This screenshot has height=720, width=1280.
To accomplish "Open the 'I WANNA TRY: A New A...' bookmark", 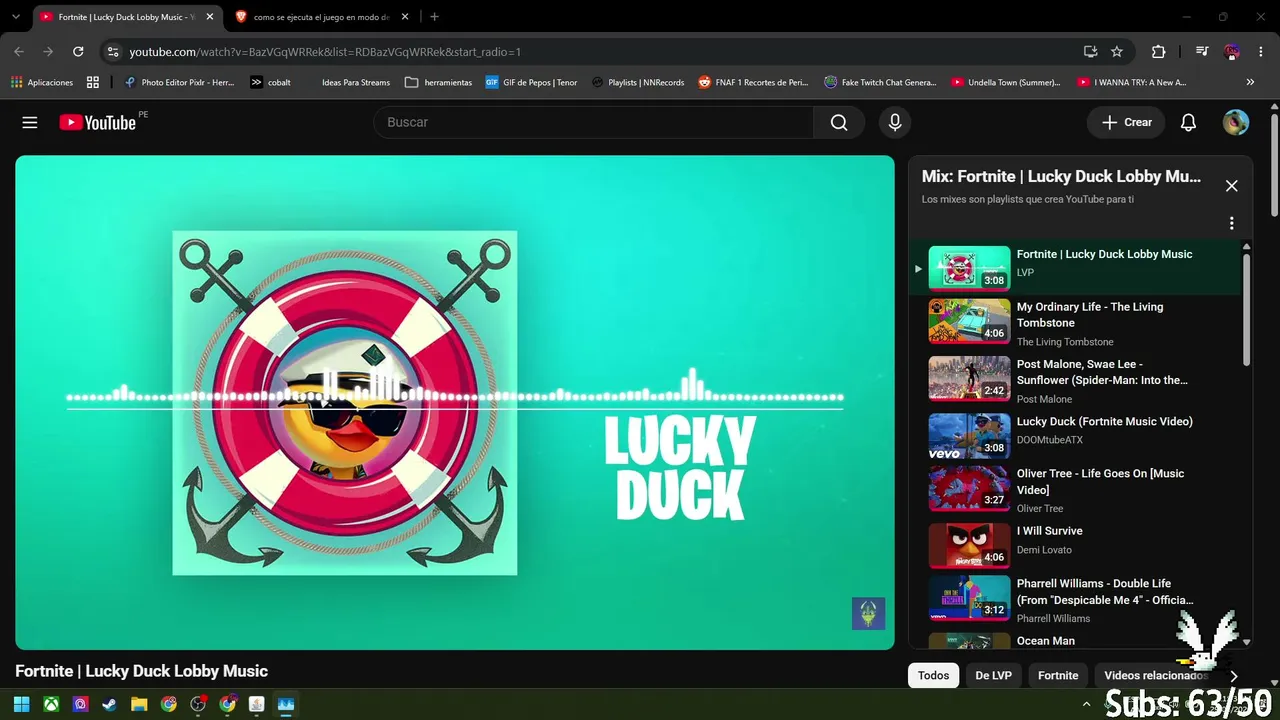I will coord(1132,82).
